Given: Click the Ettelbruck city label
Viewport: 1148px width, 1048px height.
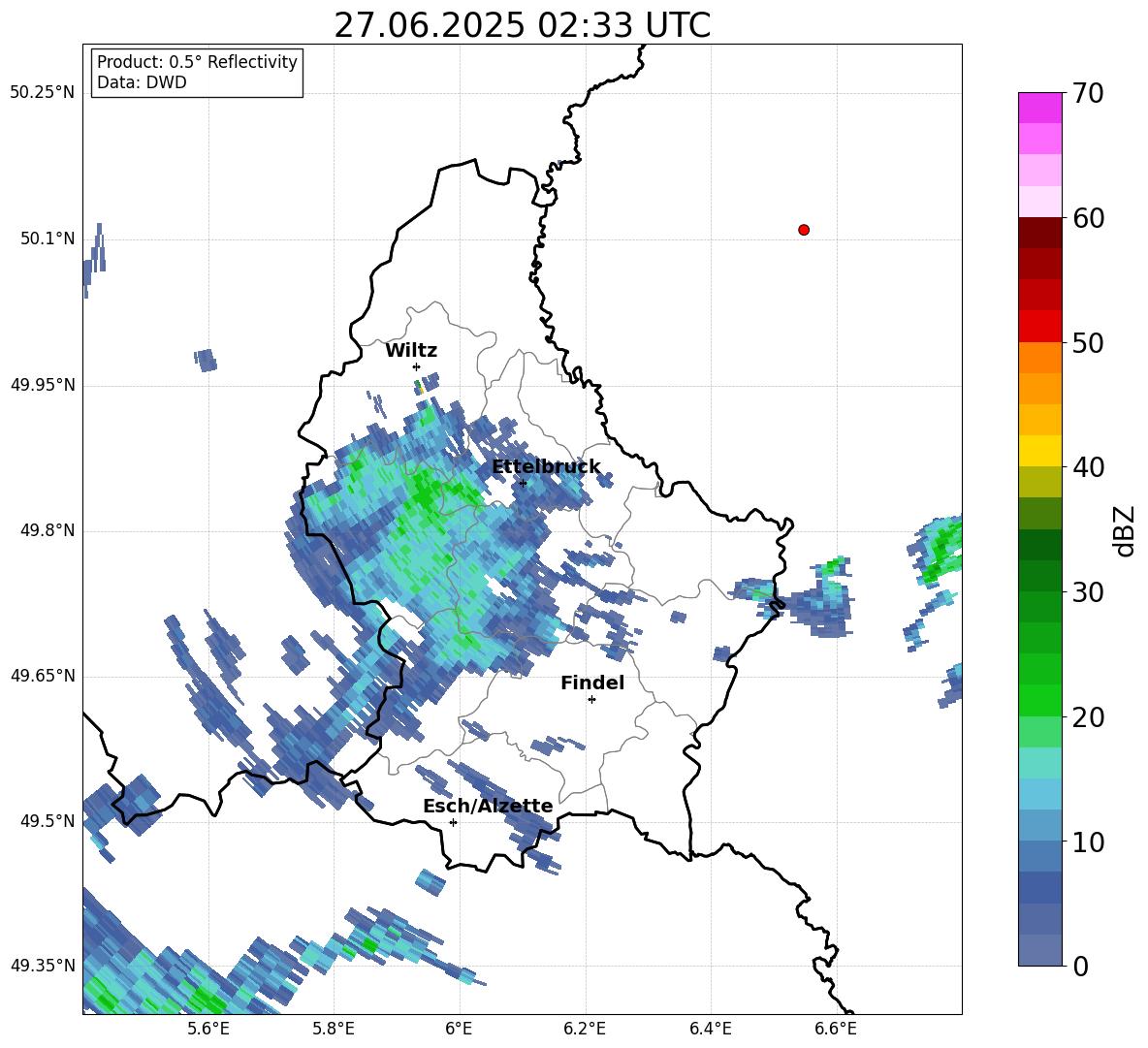Looking at the screenshot, I should point(546,467).
